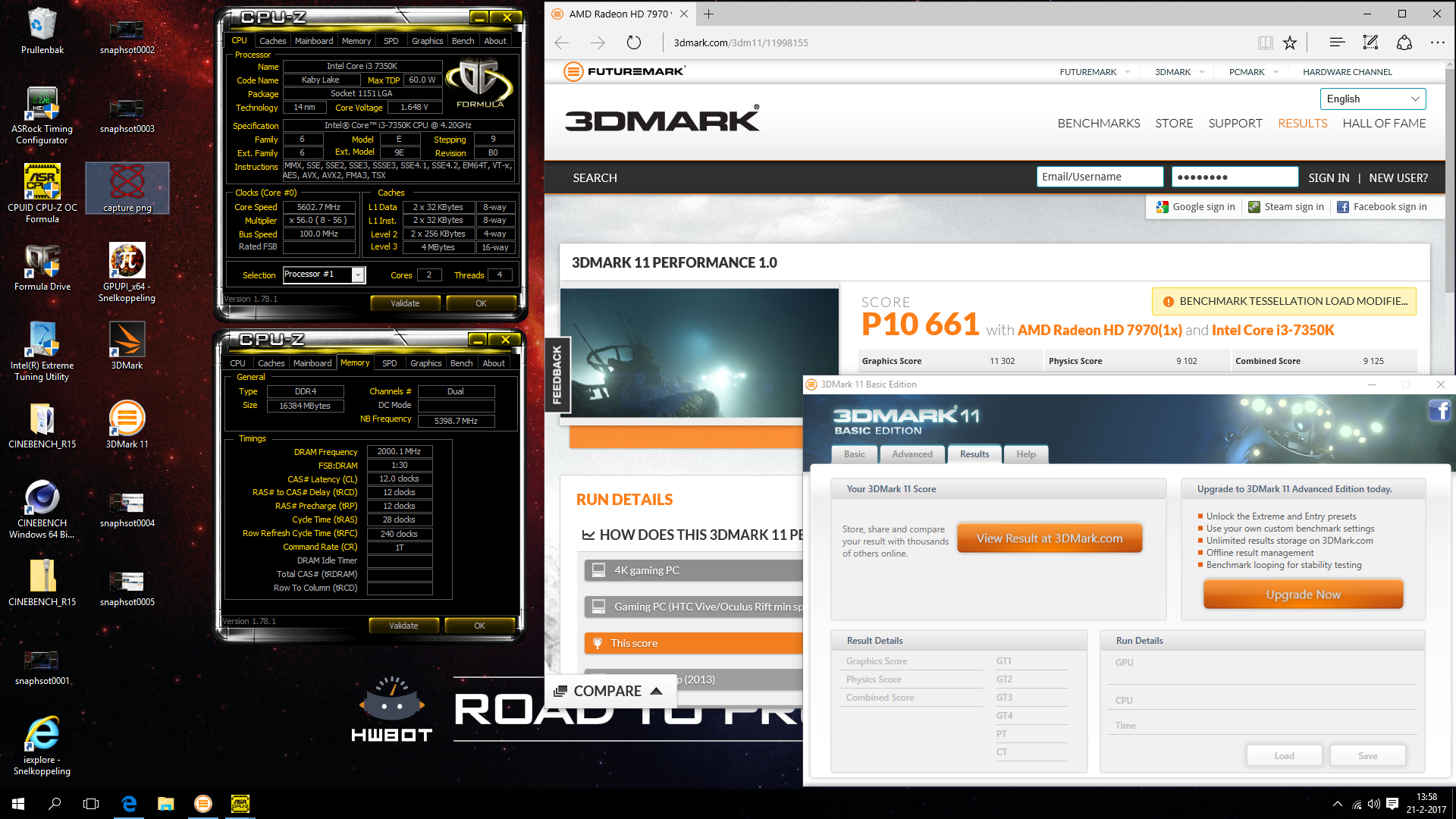This screenshot has height=819, width=1456.
Task: Click Steam sign in button
Action: 1286,206
